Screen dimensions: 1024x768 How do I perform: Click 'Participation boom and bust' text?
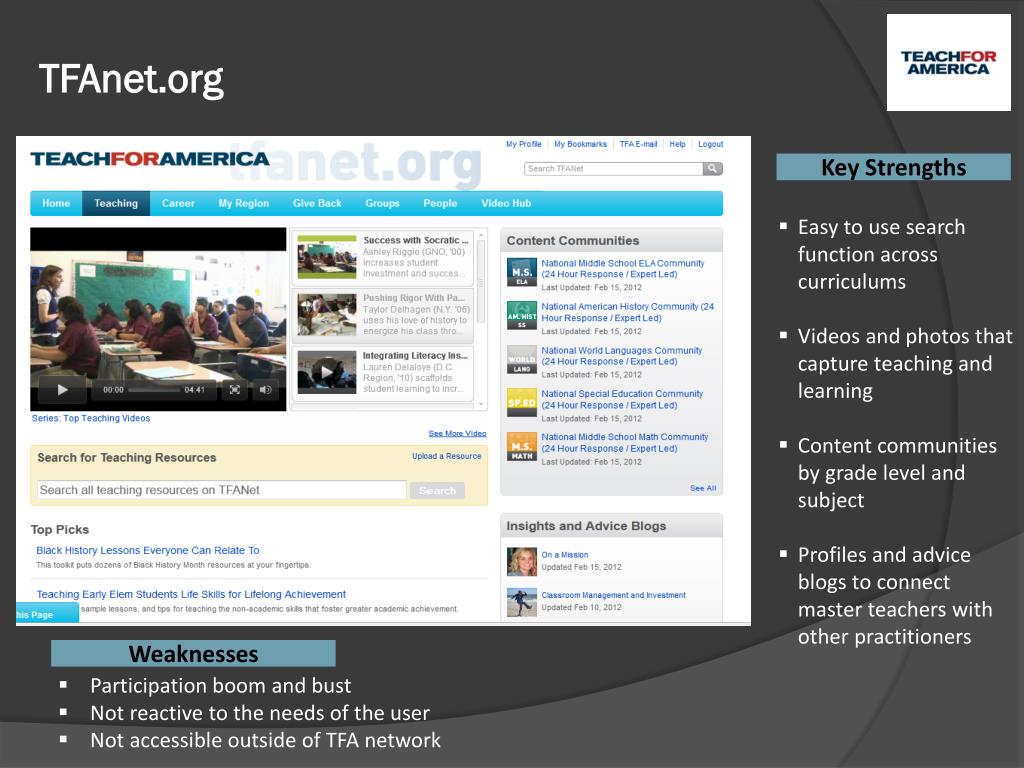(221, 686)
